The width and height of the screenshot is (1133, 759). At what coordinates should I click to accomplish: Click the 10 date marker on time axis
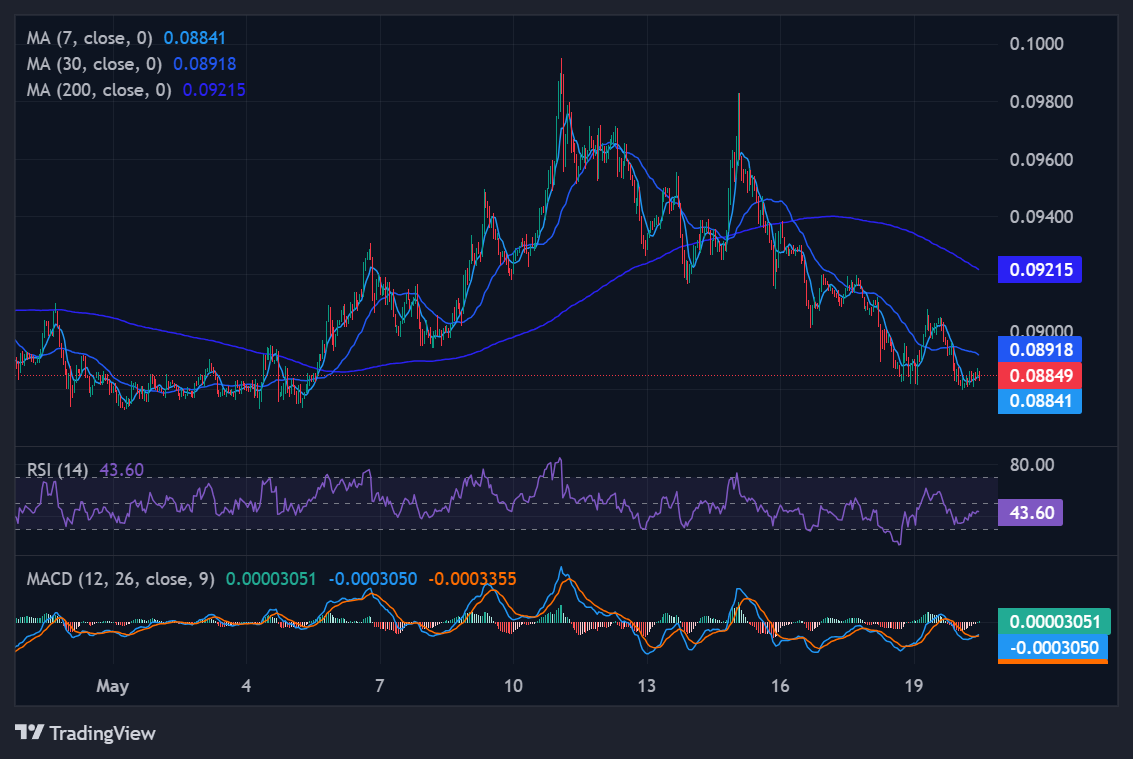tap(513, 685)
